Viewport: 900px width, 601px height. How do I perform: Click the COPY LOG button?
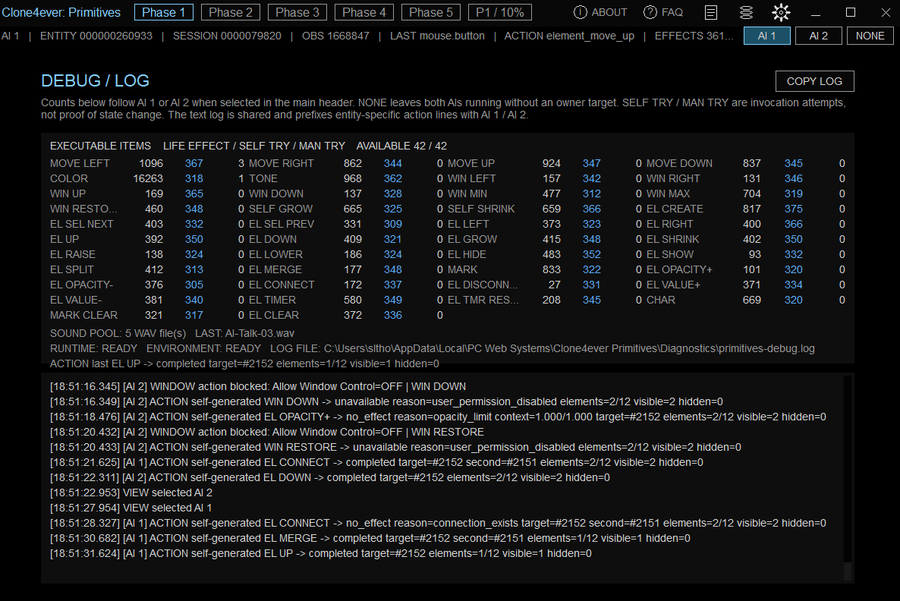pos(814,81)
